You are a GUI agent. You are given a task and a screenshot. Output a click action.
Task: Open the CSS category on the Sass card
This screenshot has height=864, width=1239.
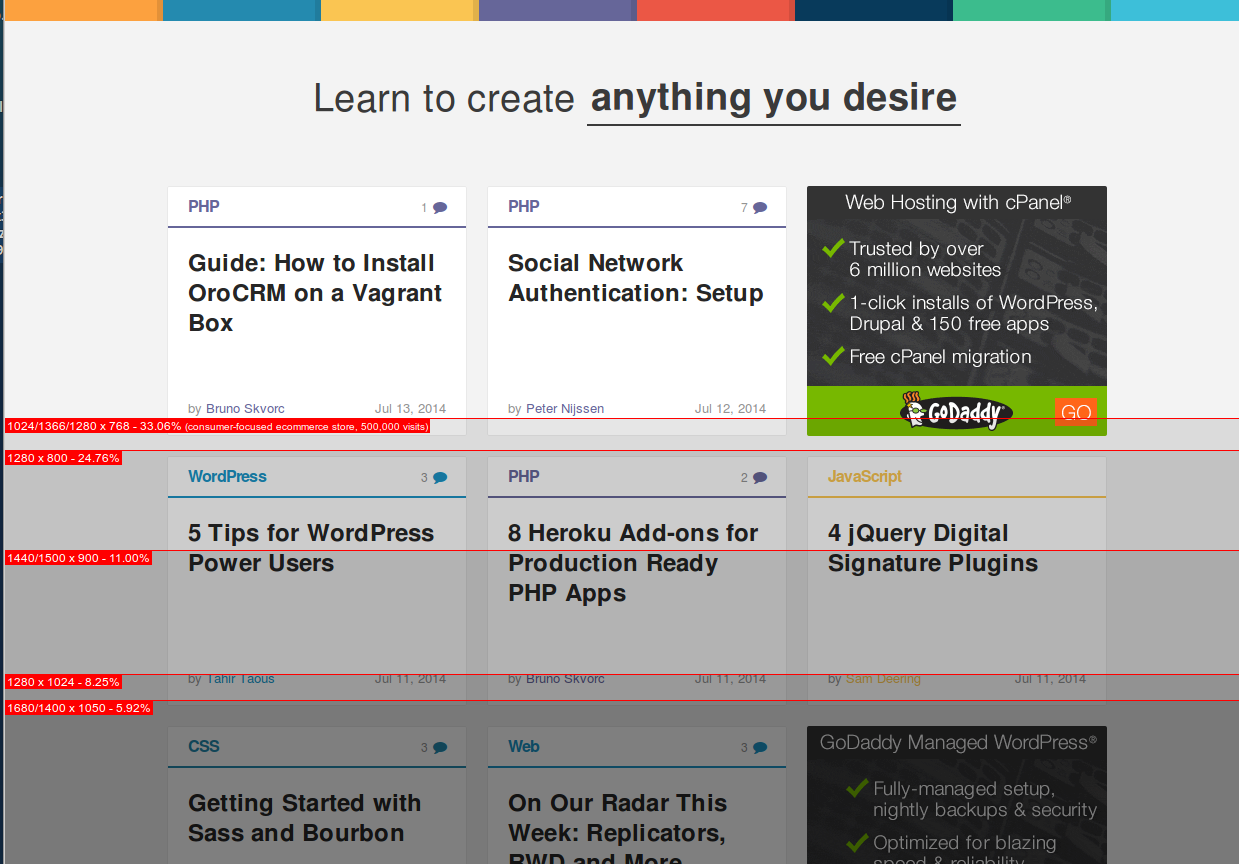203,747
